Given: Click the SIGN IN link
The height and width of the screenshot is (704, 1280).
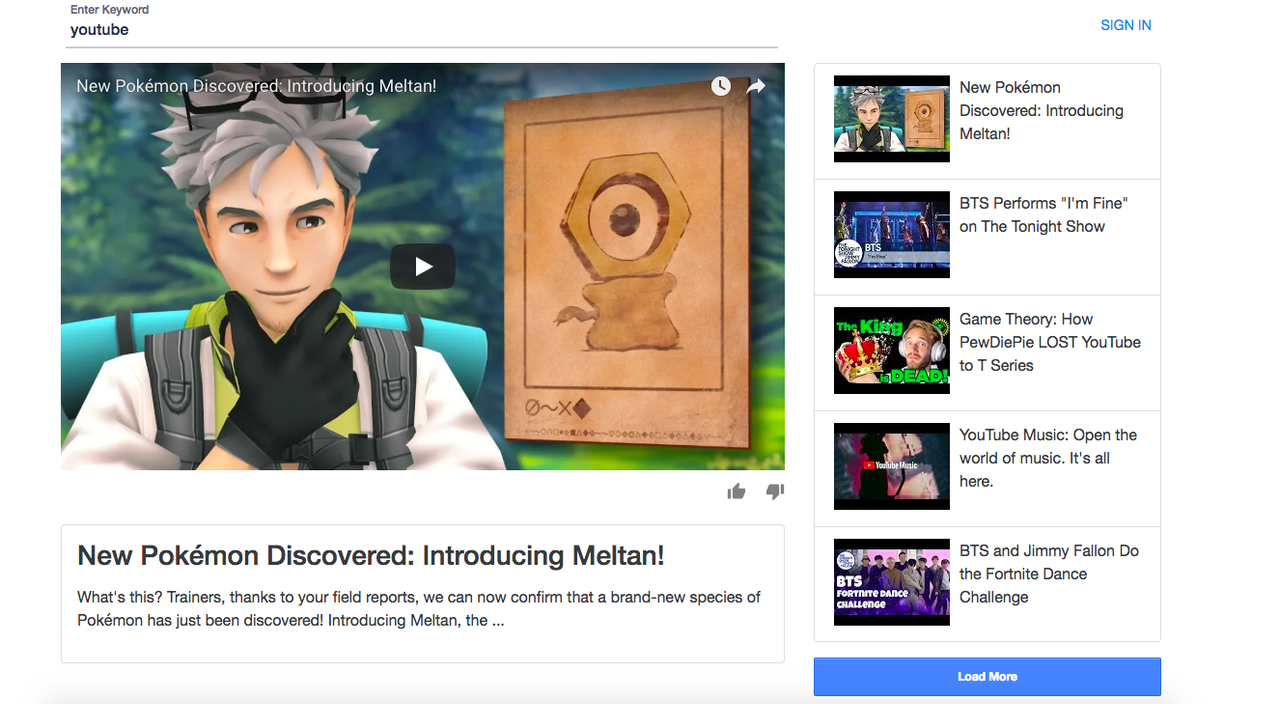Looking at the screenshot, I should pyautogui.click(x=1126, y=25).
